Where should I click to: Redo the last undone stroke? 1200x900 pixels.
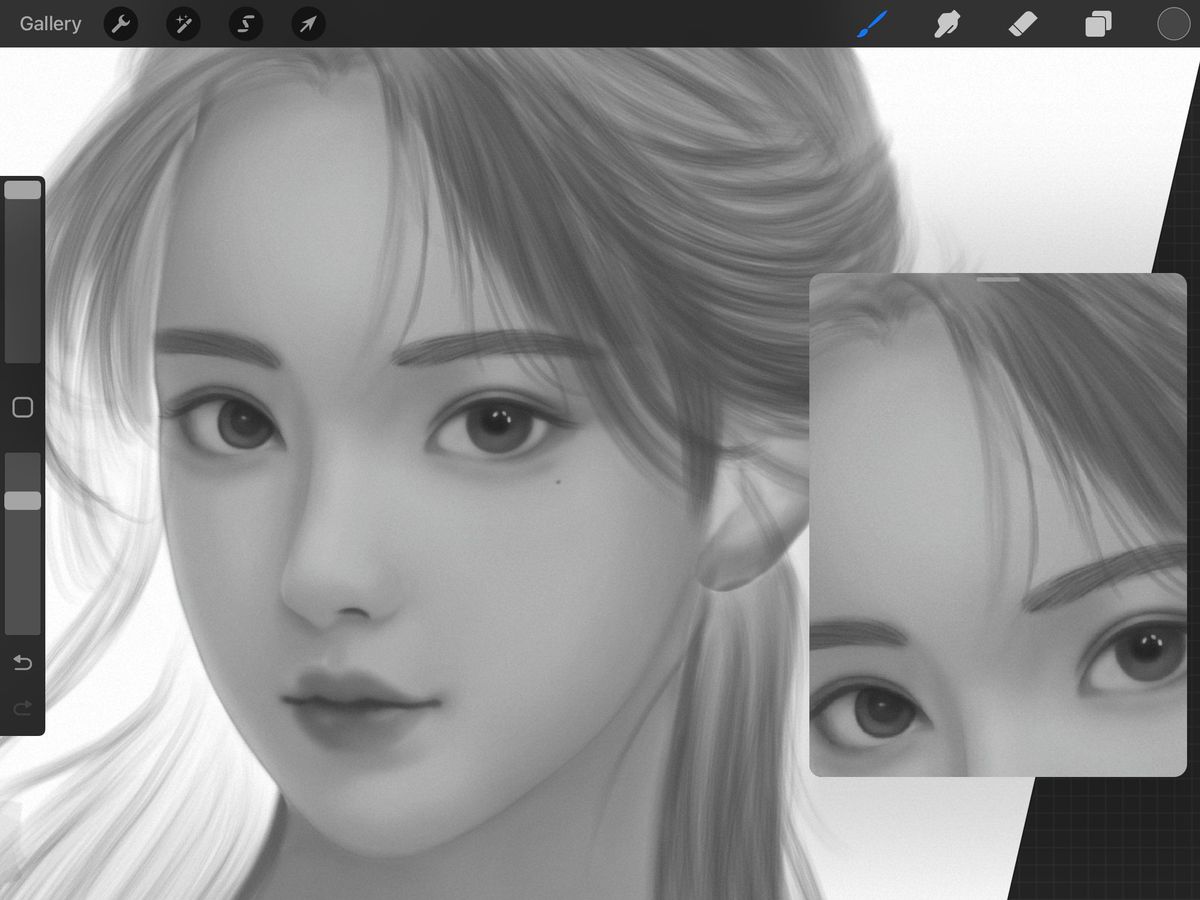22,708
